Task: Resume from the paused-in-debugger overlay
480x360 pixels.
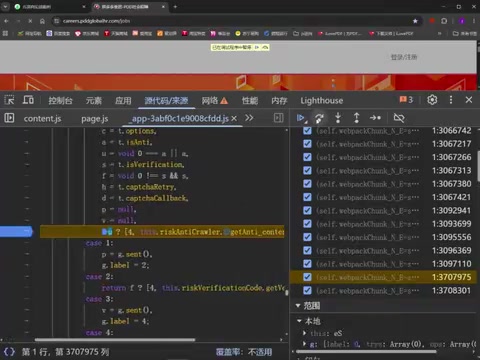Action: [257, 47]
